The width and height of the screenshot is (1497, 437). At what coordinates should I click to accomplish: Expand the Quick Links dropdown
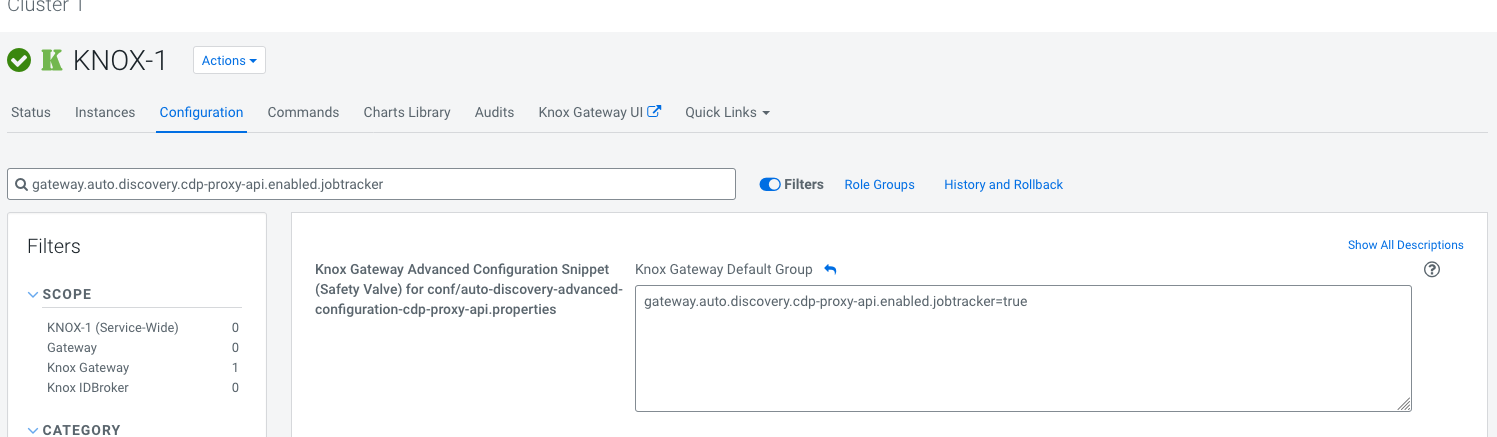pyautogui.click(x=727, y=112)
